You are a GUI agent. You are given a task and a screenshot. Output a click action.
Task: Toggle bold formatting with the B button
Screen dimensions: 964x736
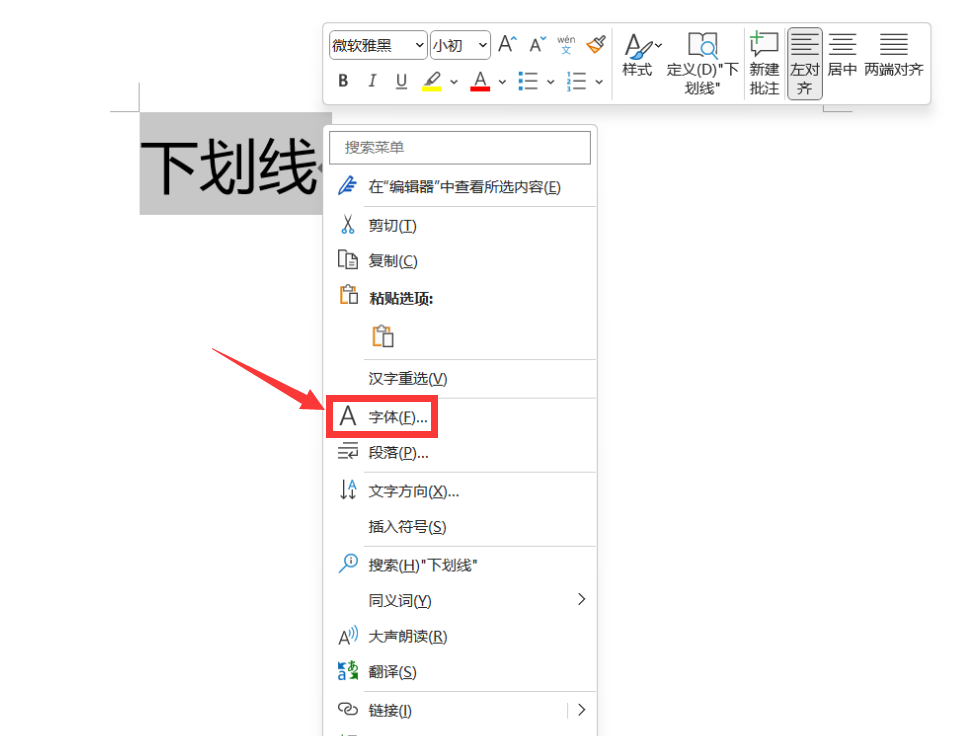coord(343,81)
